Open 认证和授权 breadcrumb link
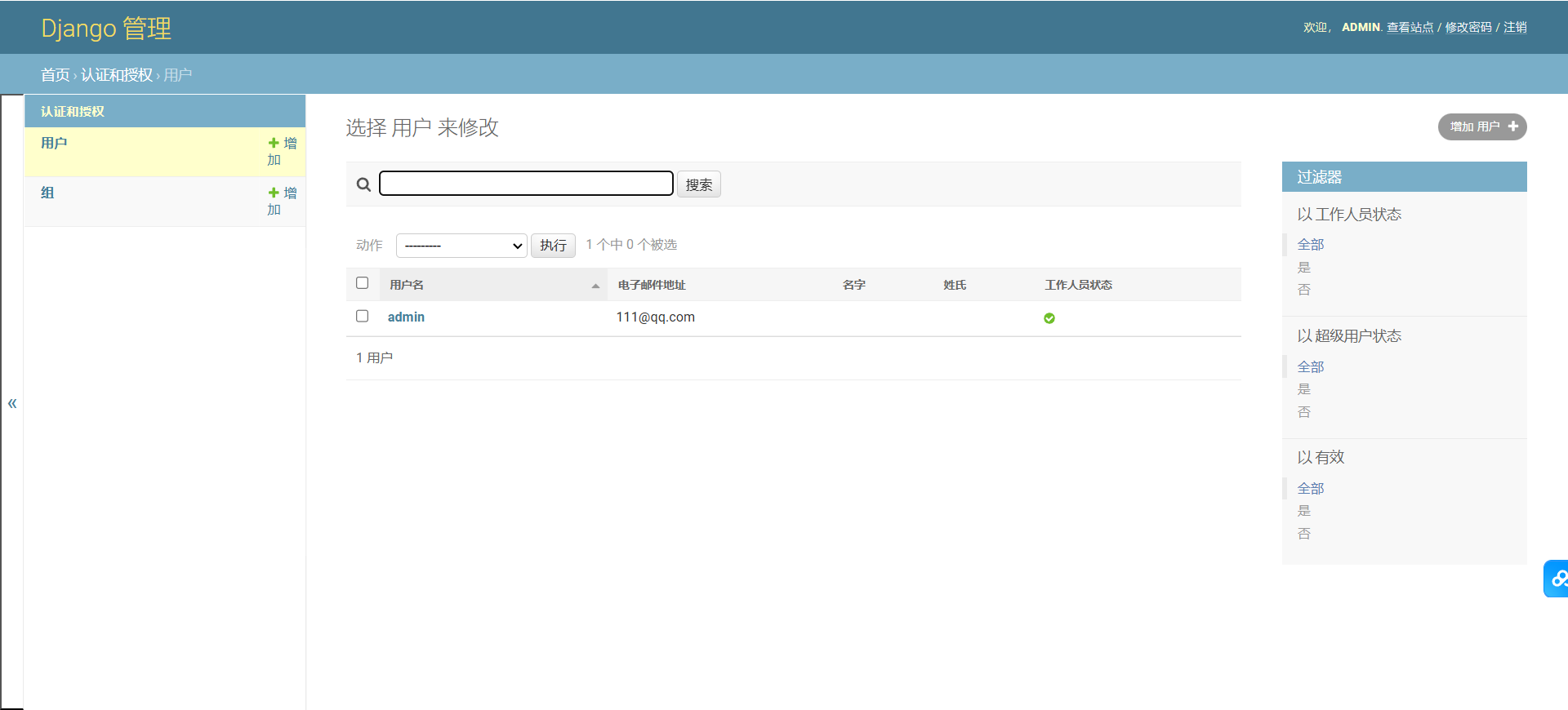 pyautogui.click(x=117, y=75)
